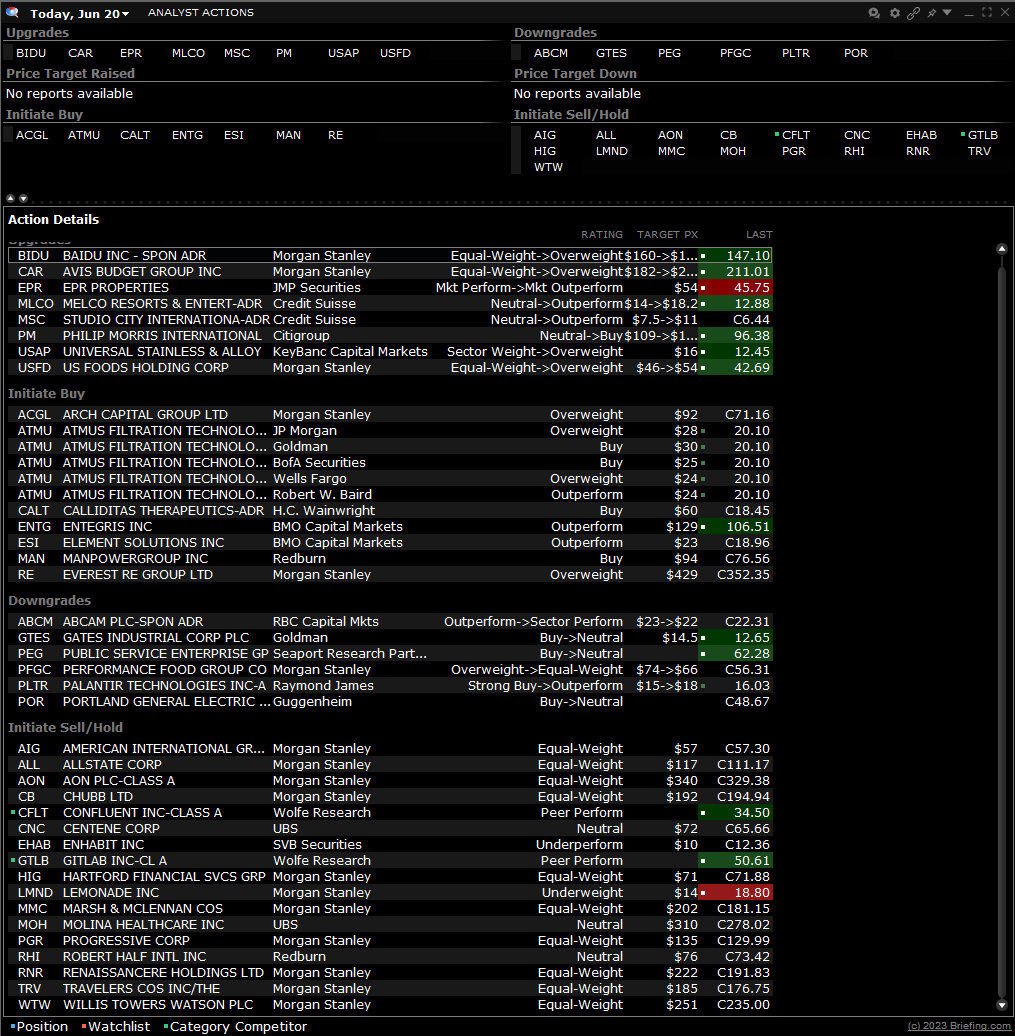
Task: Select the GTLB ticker in Initiate Sell/Hold summary
Action: [982, 135]
